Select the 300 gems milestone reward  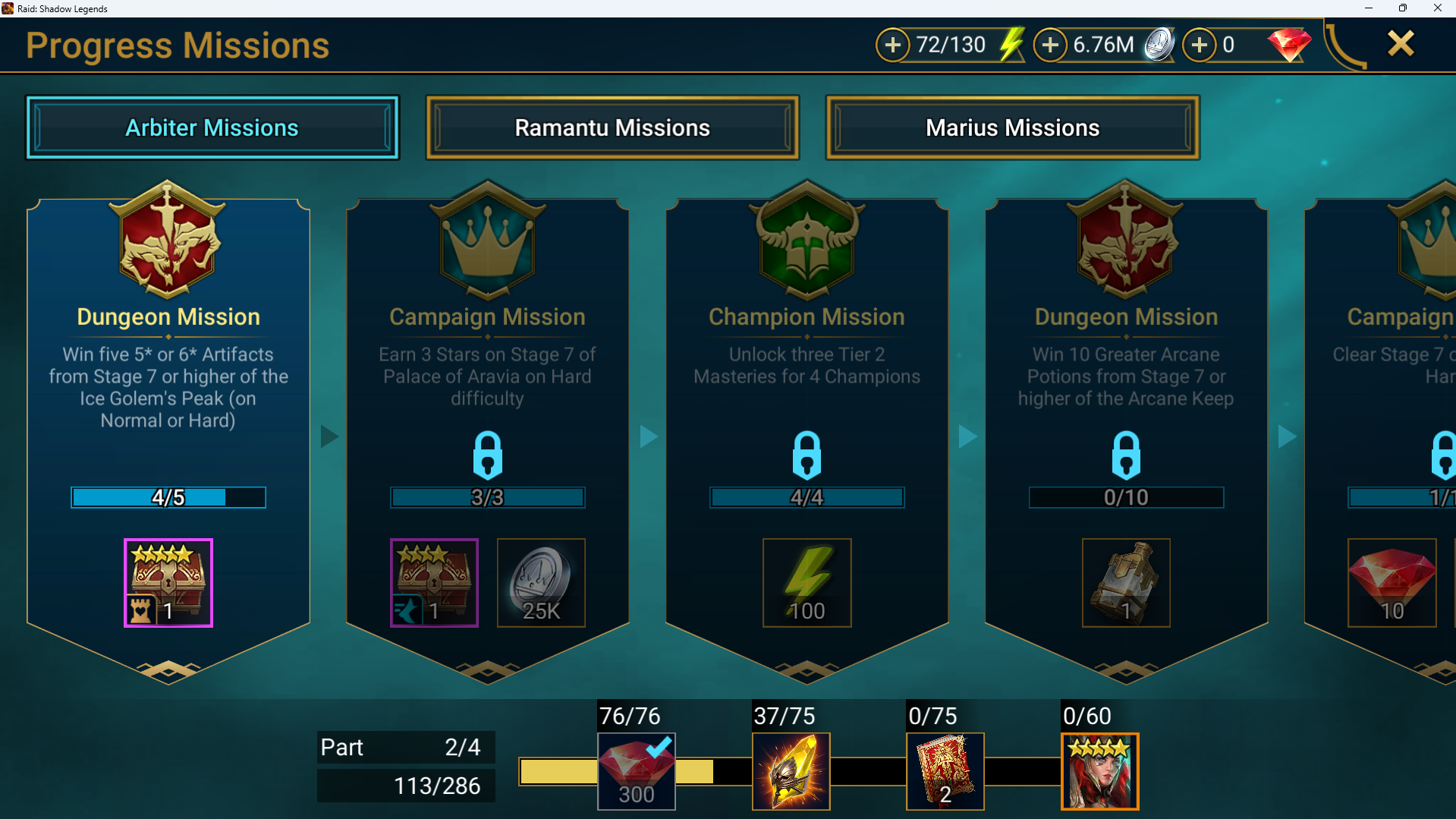[x=636, y=771]
